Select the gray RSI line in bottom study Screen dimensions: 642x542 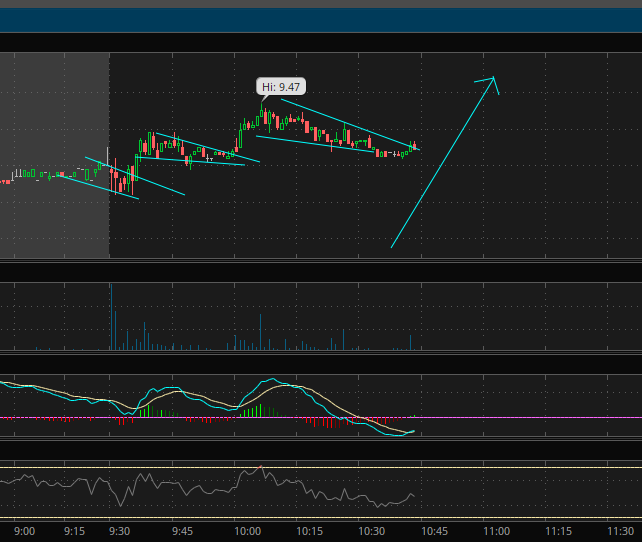point(207,487)
